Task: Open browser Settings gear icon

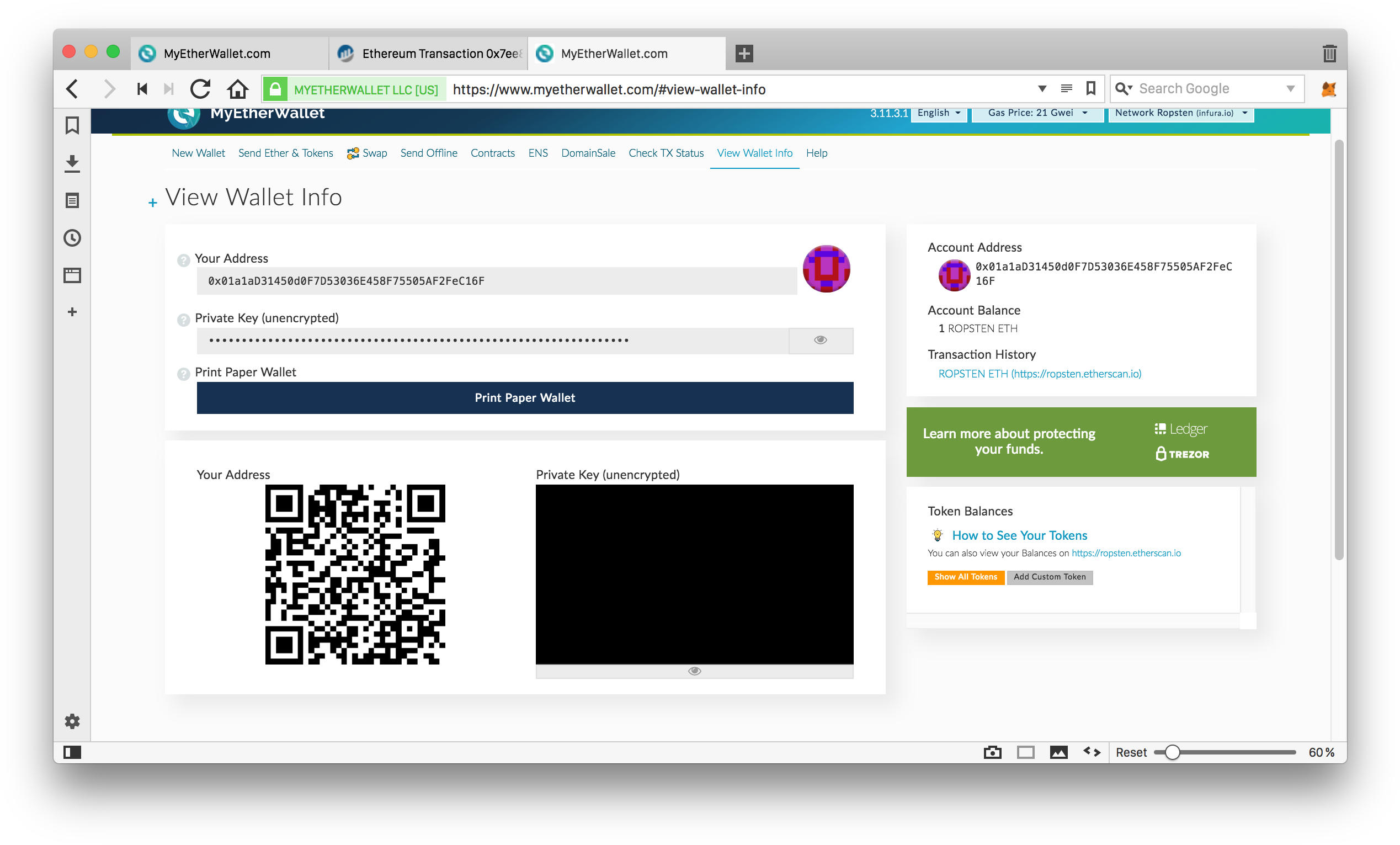Action: point(72,721)
